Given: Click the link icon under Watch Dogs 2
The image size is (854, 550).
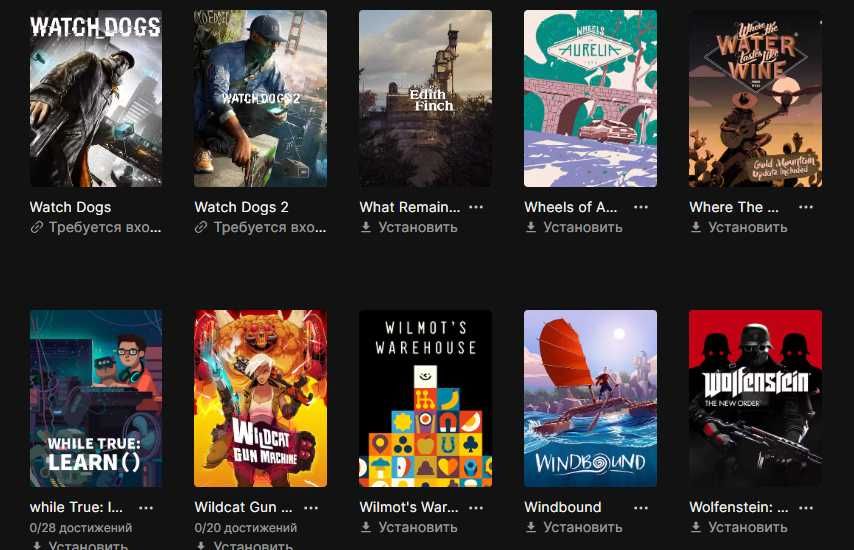Looking at the screenshot, I should coord(201,227).
